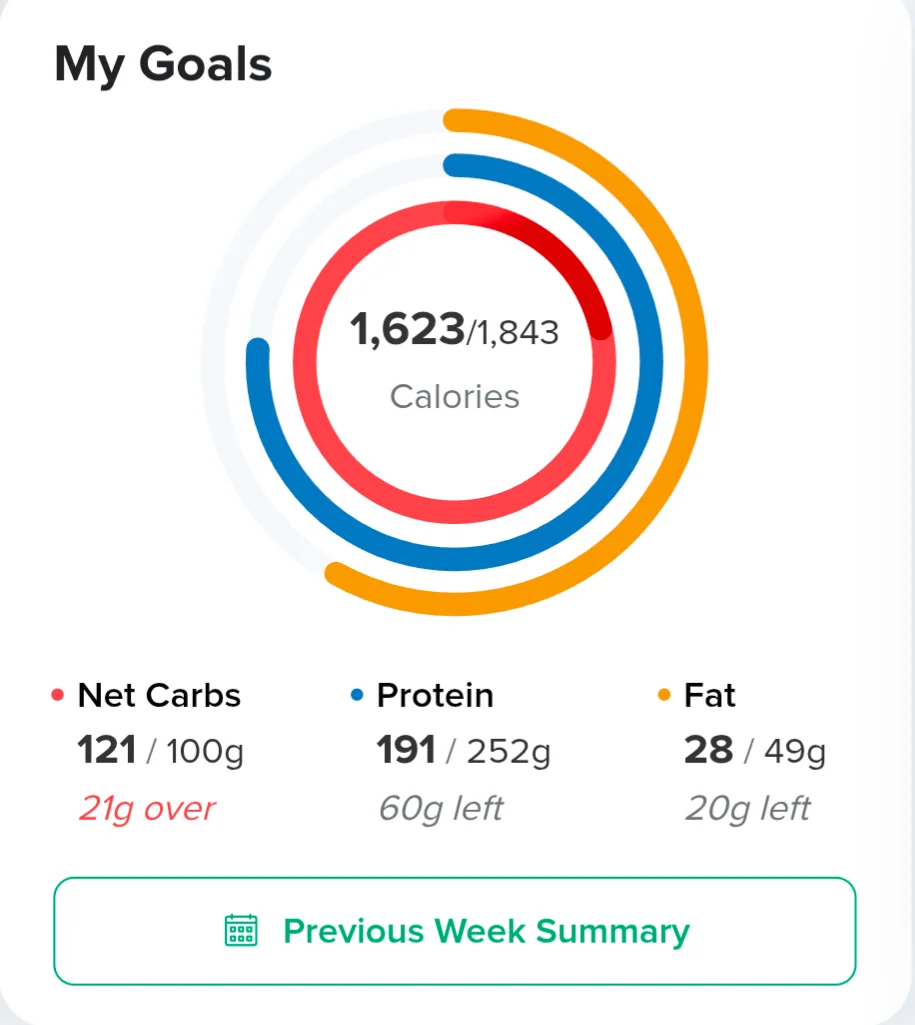This screenshot has width=915, height=1025.
Task: Open the Fat label
Action: (x=710, y=695)
